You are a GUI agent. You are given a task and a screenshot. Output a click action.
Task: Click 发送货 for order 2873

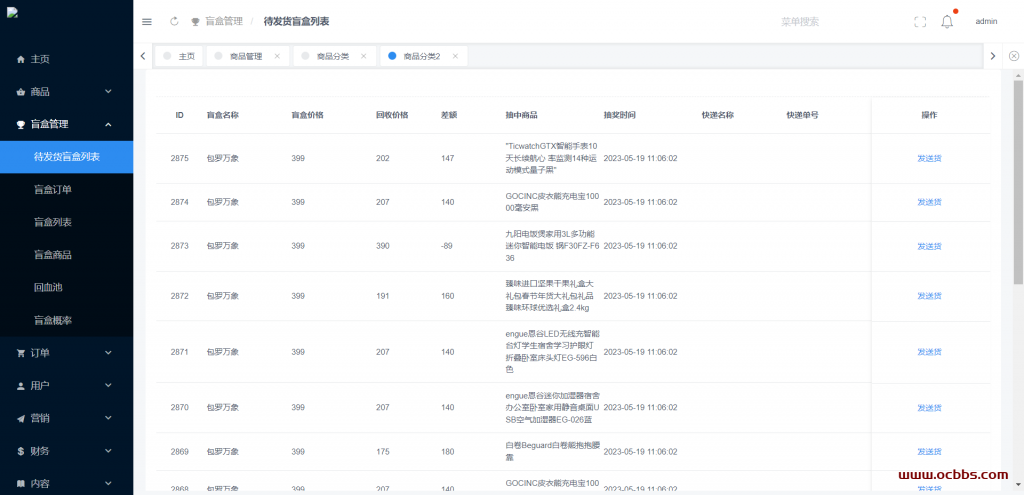coord(929,246)
